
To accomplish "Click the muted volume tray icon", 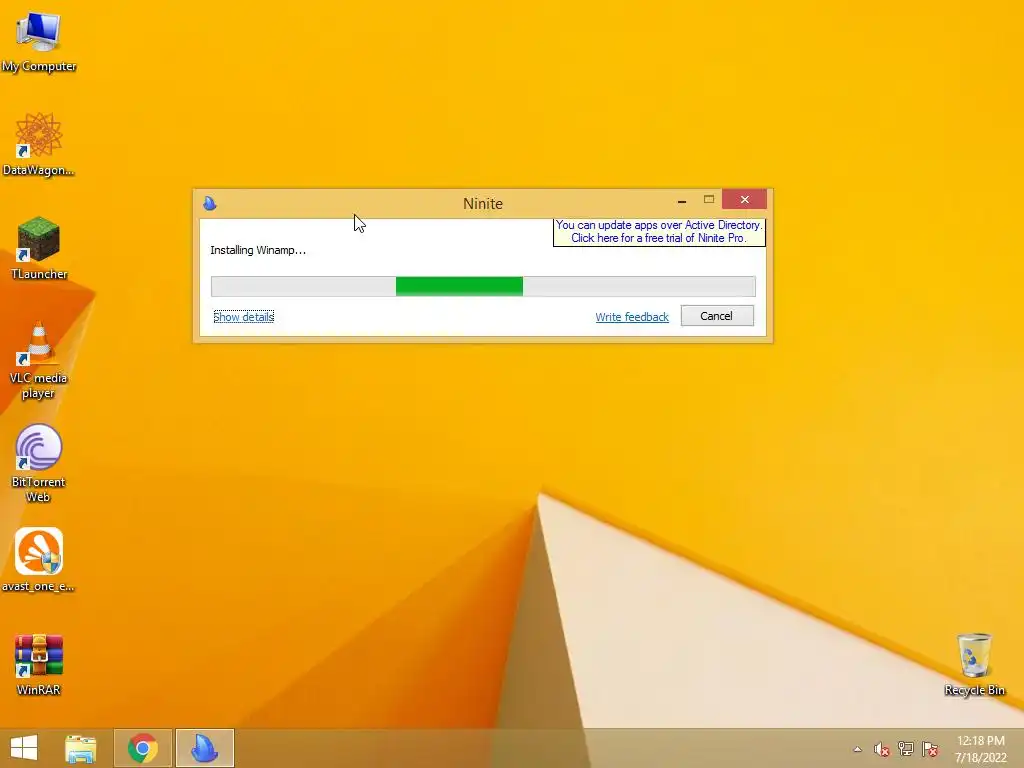I will coord(882,749).
